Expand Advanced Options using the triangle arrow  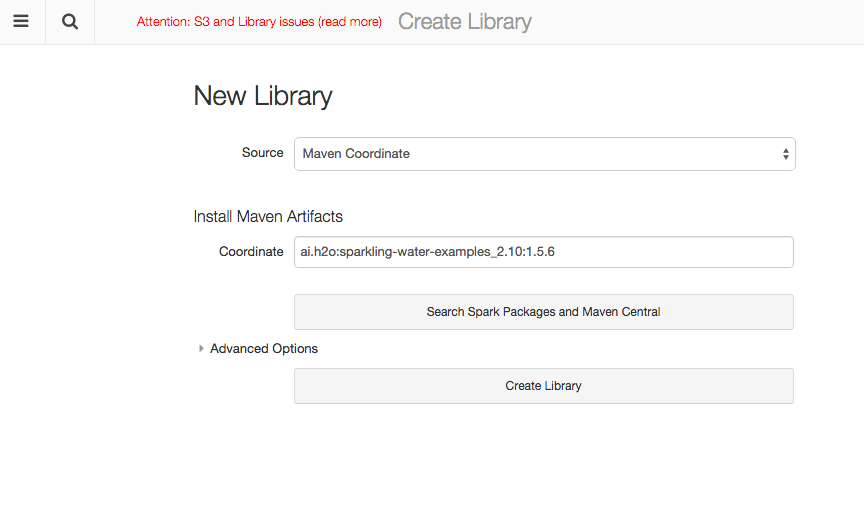(201, 349)
